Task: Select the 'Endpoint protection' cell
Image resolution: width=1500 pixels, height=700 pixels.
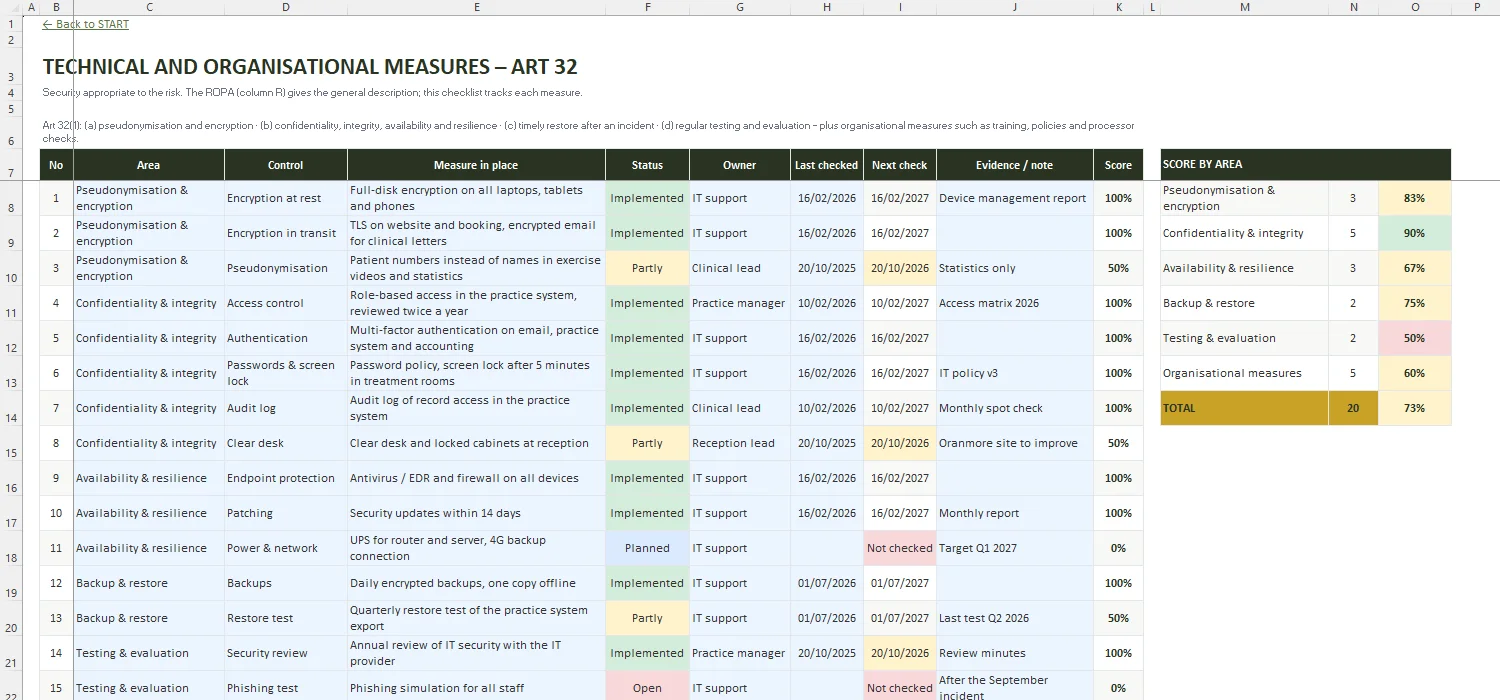Action: coord(286,478)
